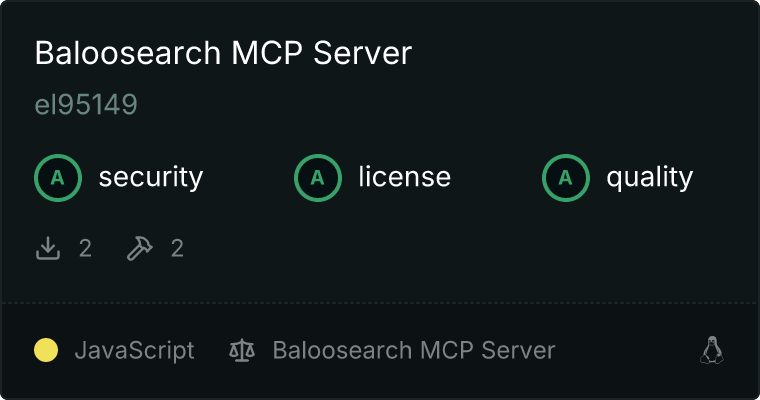Select the security label text
This screenshot has width=760, height=400.
pos(151,177)
